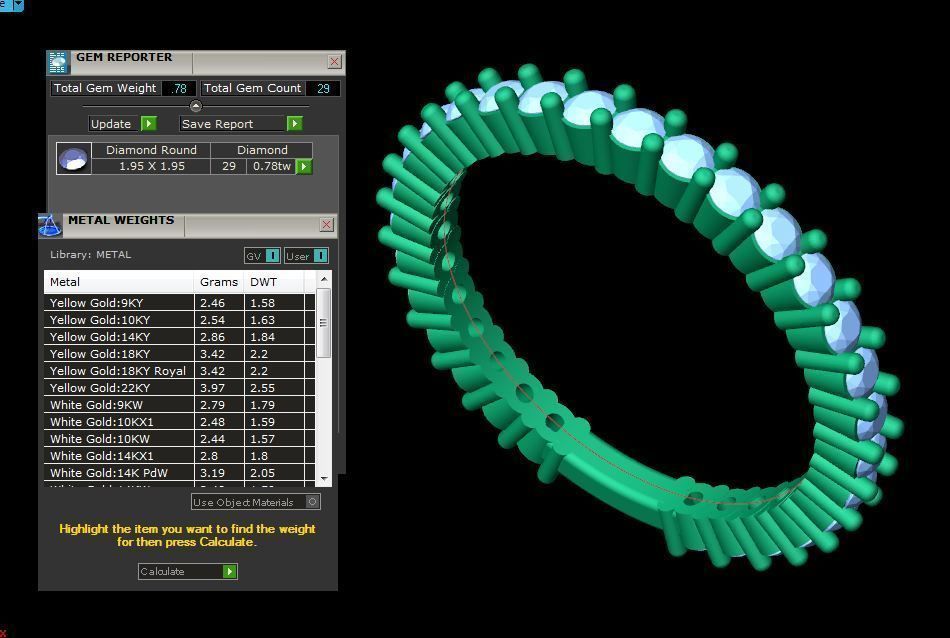Collapse the gem report with round arrow

pyautogui.click(x=196, y=106)
